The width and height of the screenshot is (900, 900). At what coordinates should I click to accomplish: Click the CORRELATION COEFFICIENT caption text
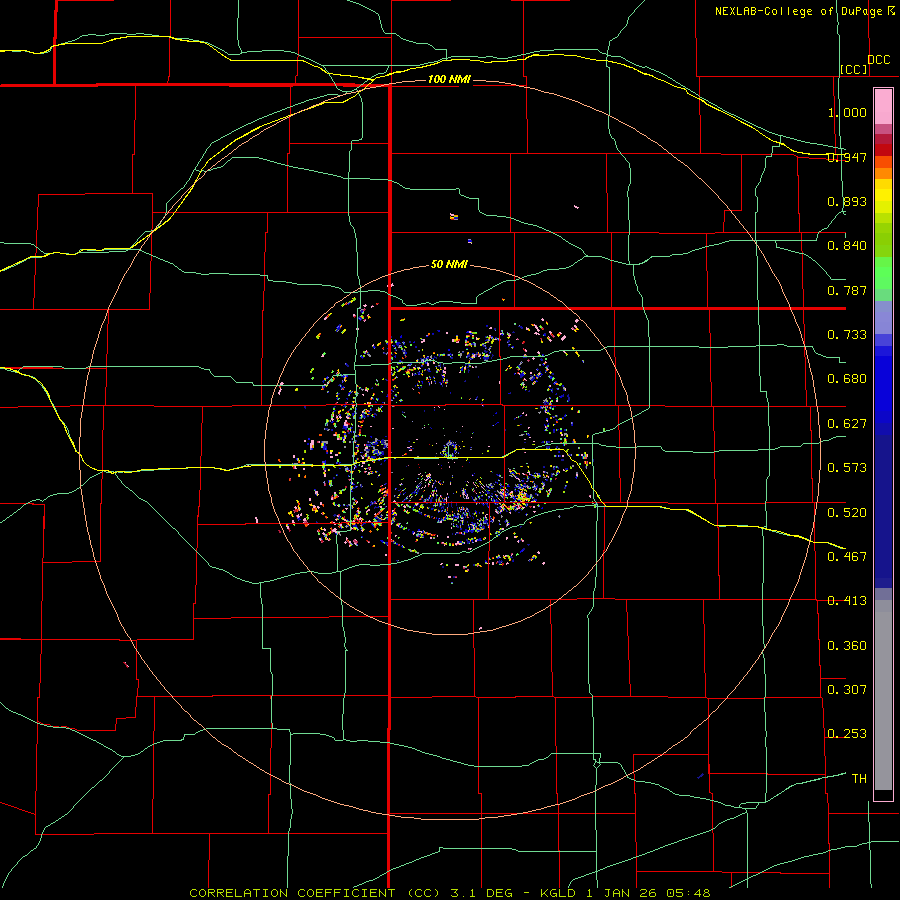(x=292, y=893)
